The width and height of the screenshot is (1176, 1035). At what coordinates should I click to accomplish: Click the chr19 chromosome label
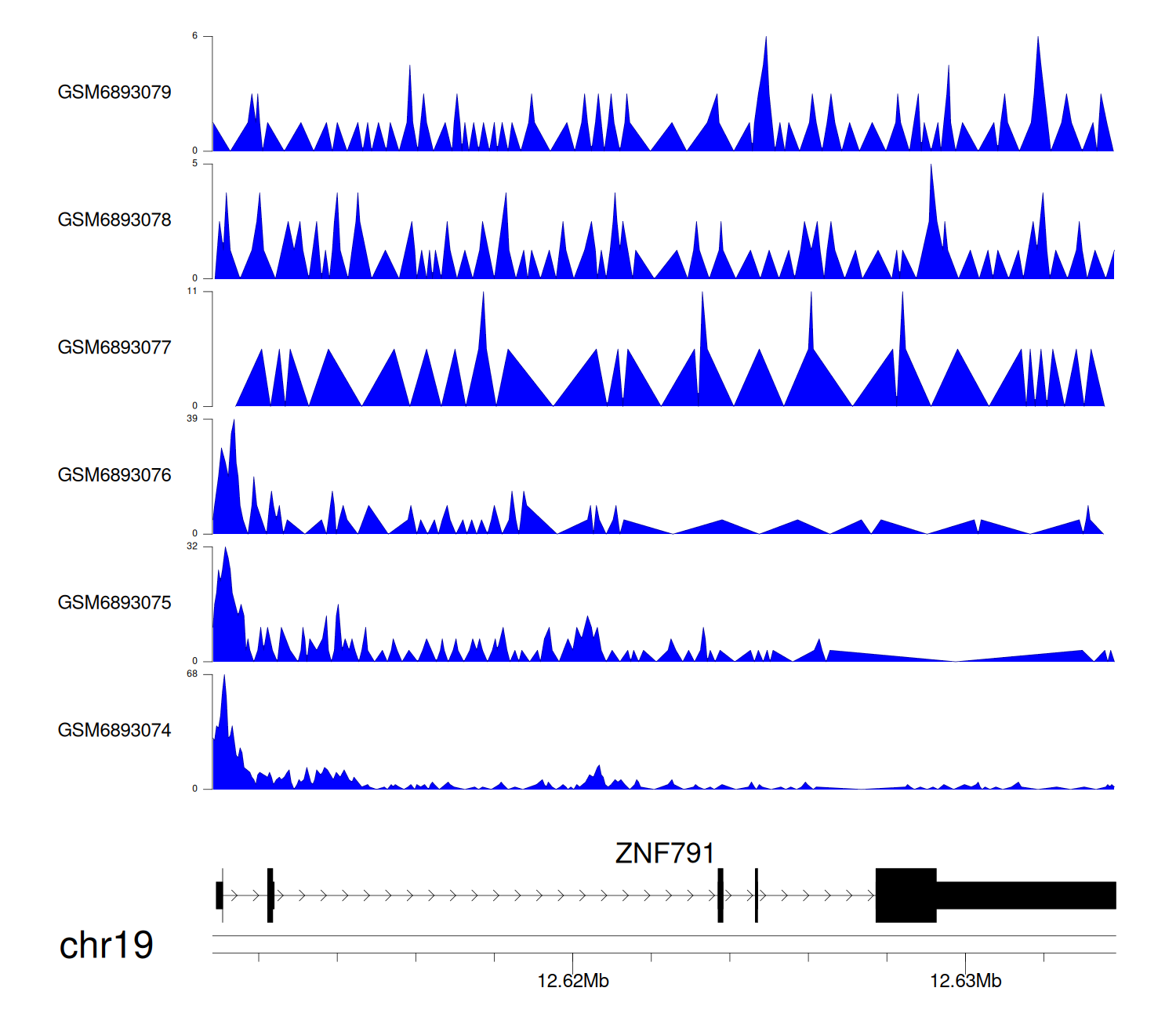click(x=106, y=945)
